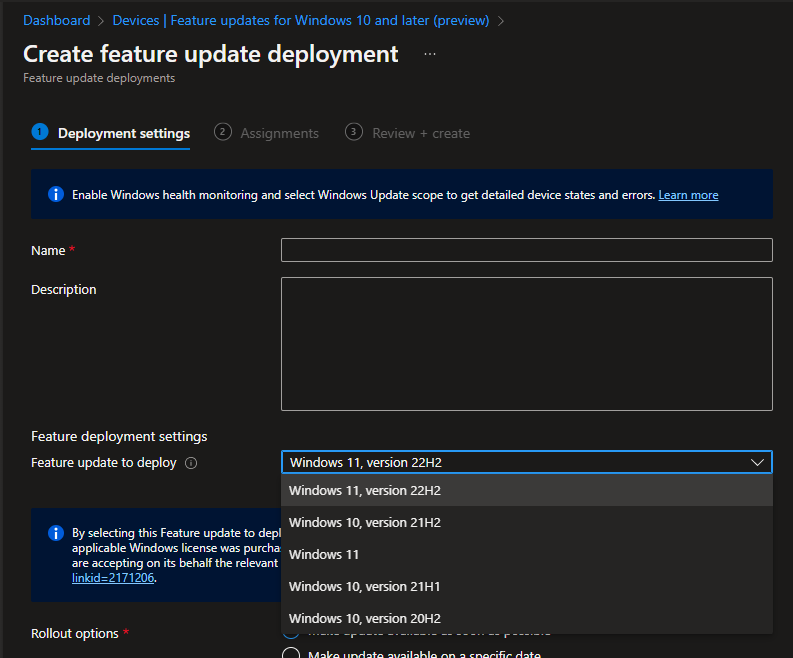
Task: Pick Windows 10, version 20H2 option
Action: click(x=365, y=618)
